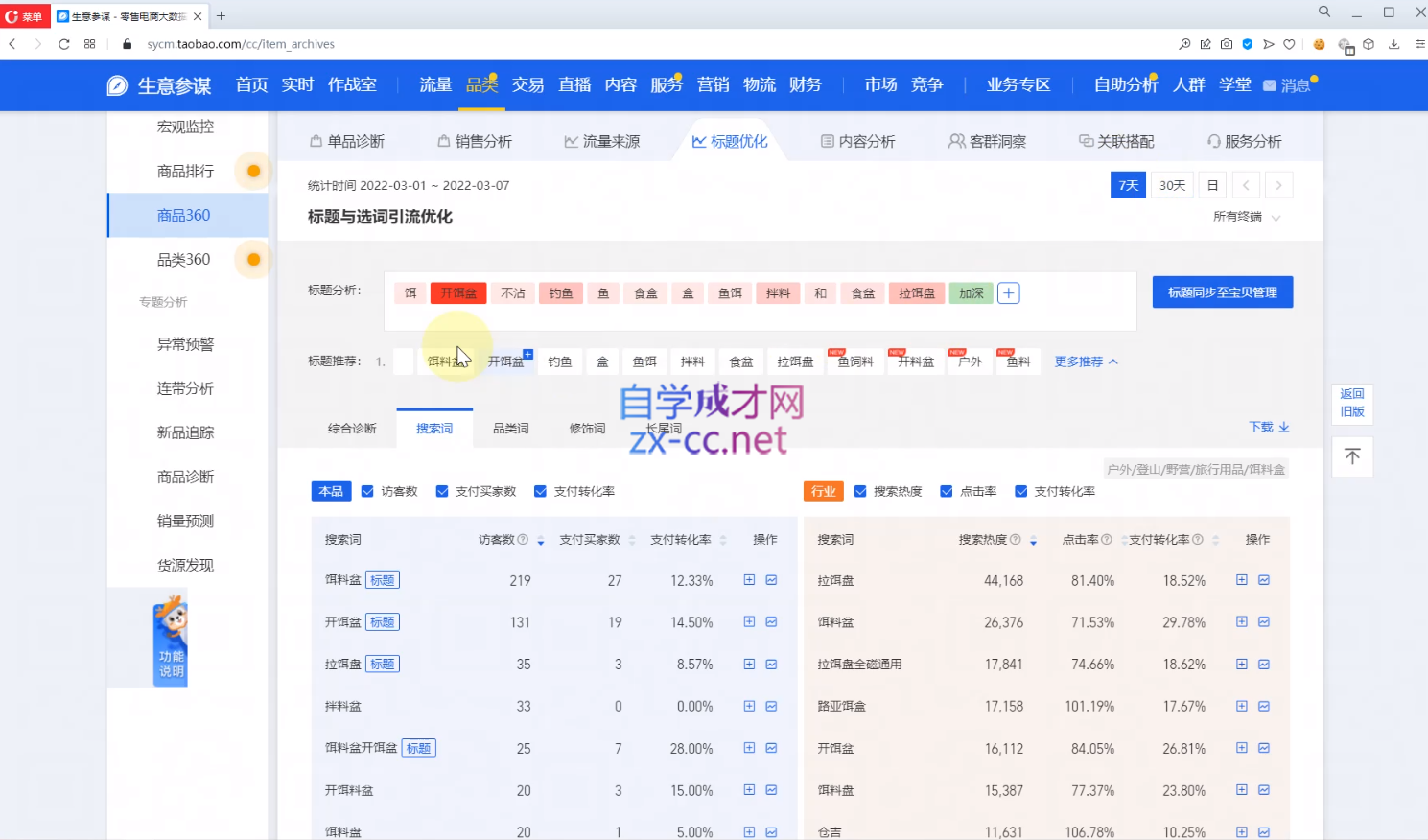Open 商品排行 in the sidebar
Viewport: 1428px width, 840px height.
pyautogui.click(x=185, y=171)
